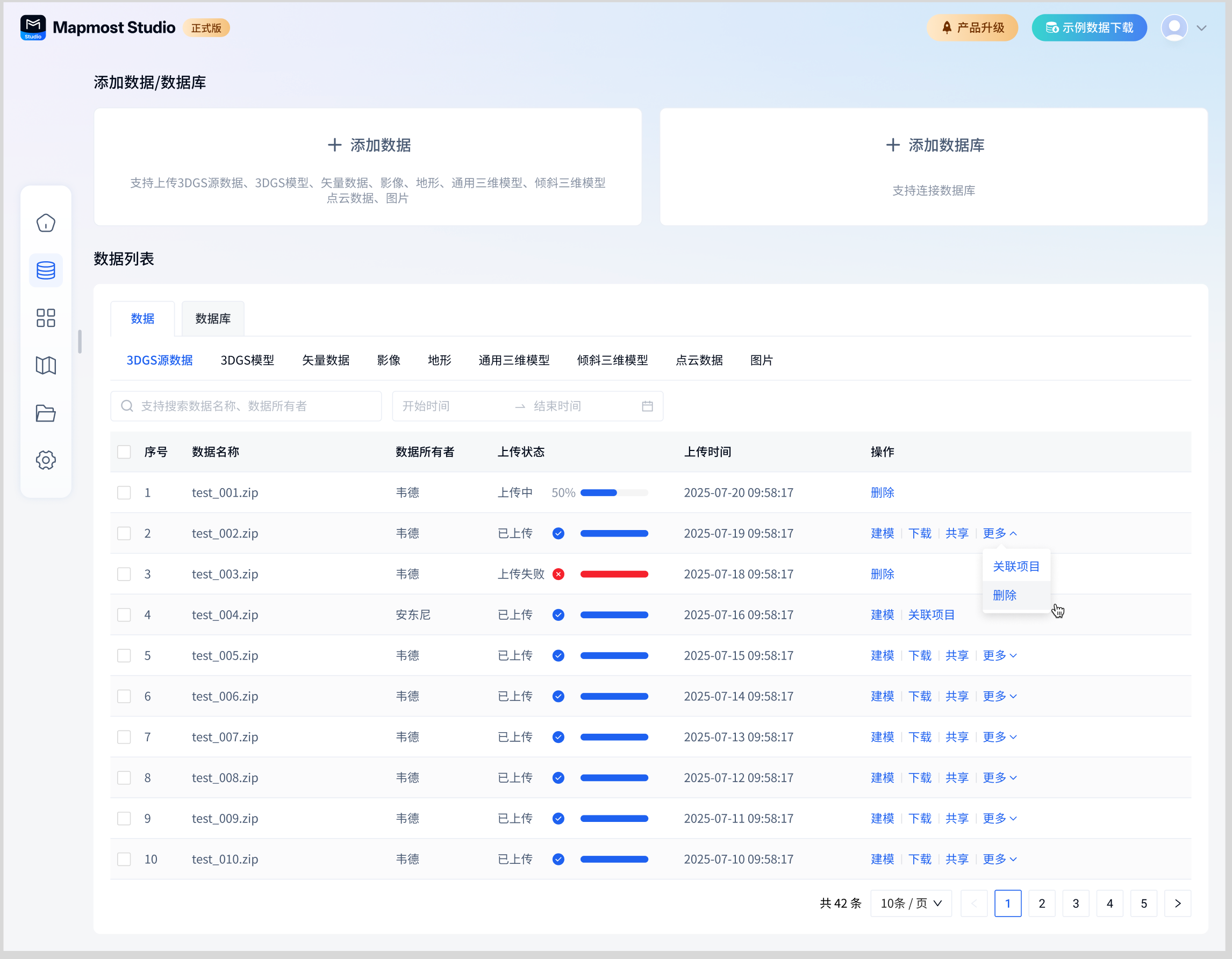Toggle the select-all header checkbox
This screenshot has height=959, width=1232.
(x=124, y=452)
